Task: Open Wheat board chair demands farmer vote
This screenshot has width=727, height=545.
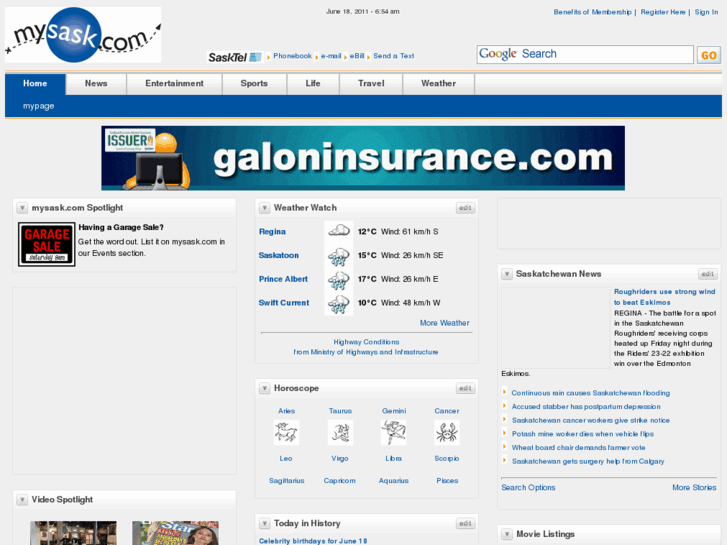Action: (578, 448)
